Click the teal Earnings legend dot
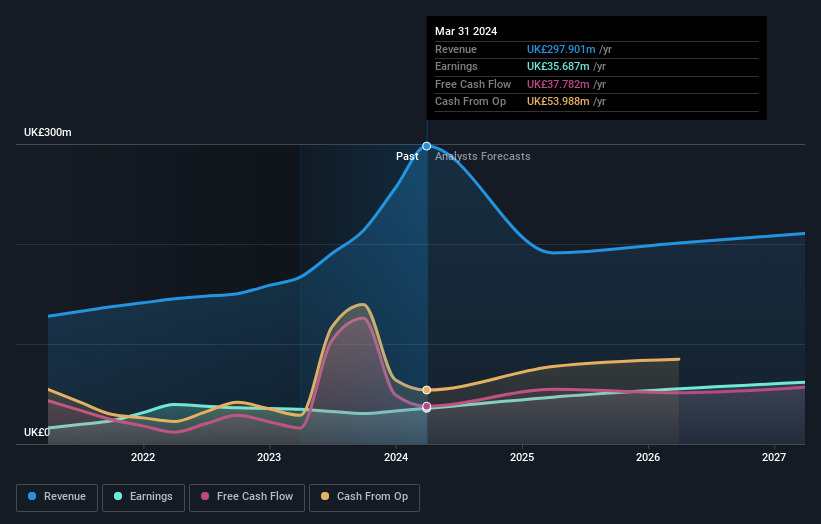 point(118,496)
